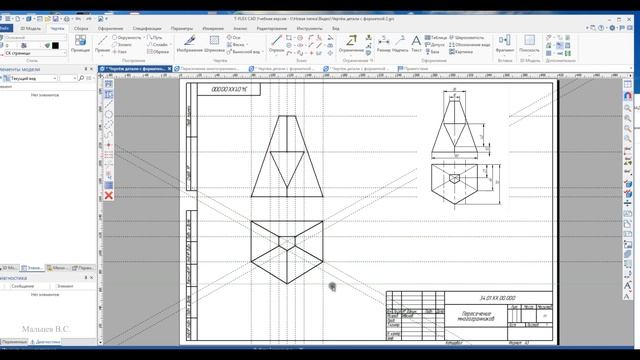Screen dimensions: 640x360
Task: Click the black color swatch in style group
Action: [x=56, y=45]
